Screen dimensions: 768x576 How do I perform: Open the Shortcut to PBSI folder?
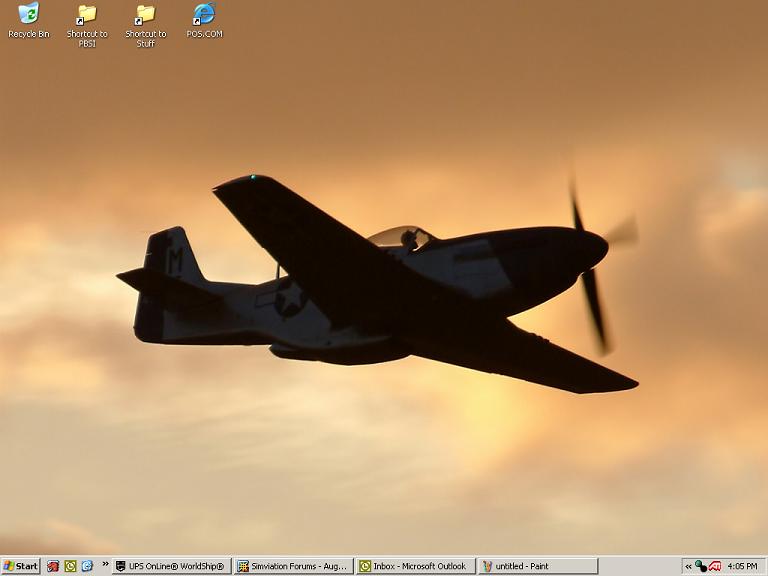(x=87, y=14)
